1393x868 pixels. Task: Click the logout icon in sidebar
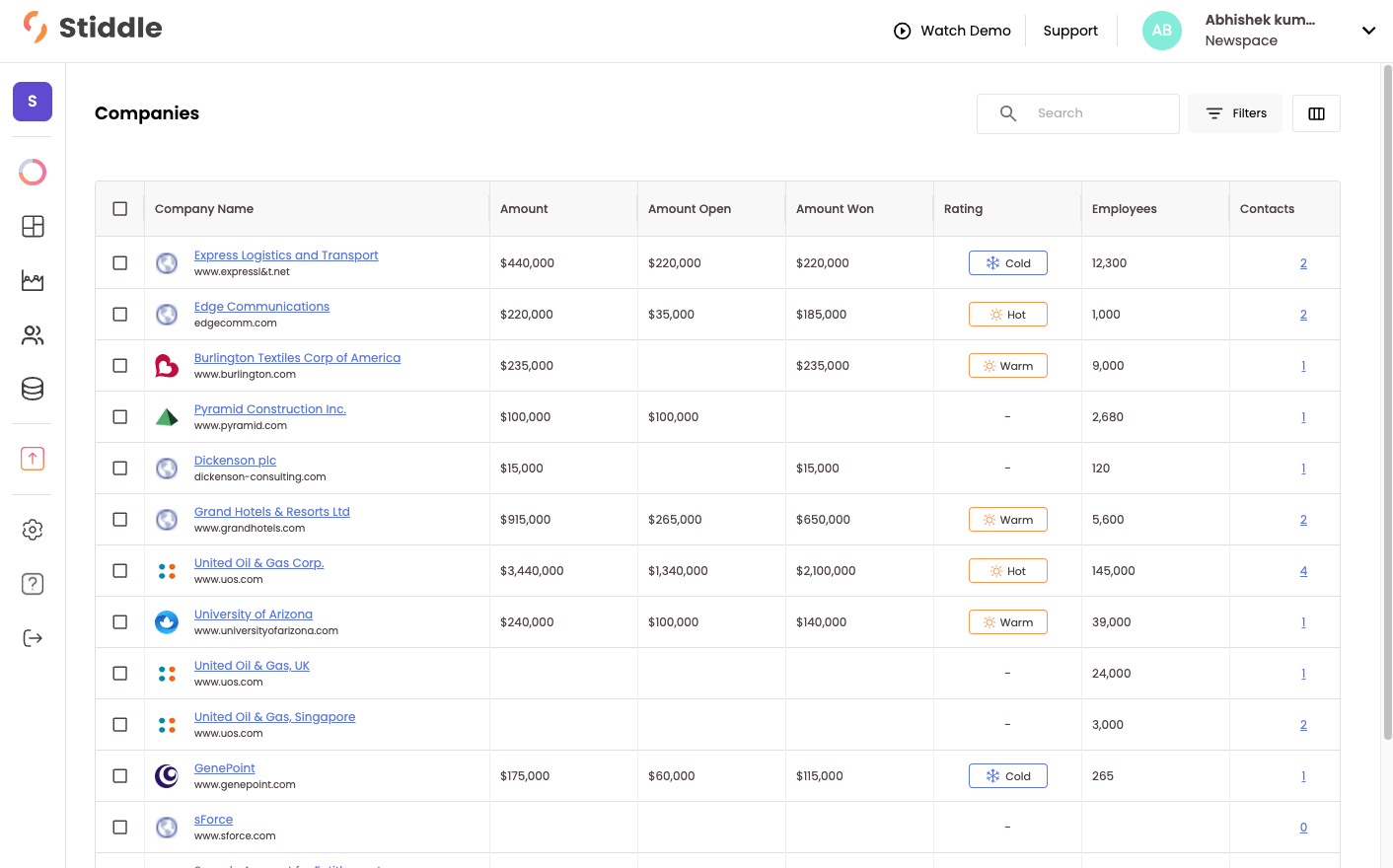33,638
